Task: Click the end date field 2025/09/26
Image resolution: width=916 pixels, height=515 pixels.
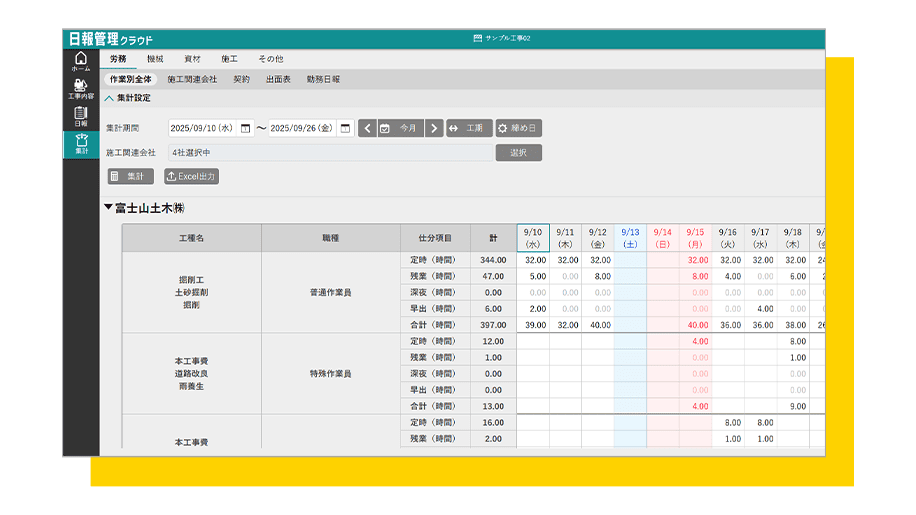Action: coord(302,128)
